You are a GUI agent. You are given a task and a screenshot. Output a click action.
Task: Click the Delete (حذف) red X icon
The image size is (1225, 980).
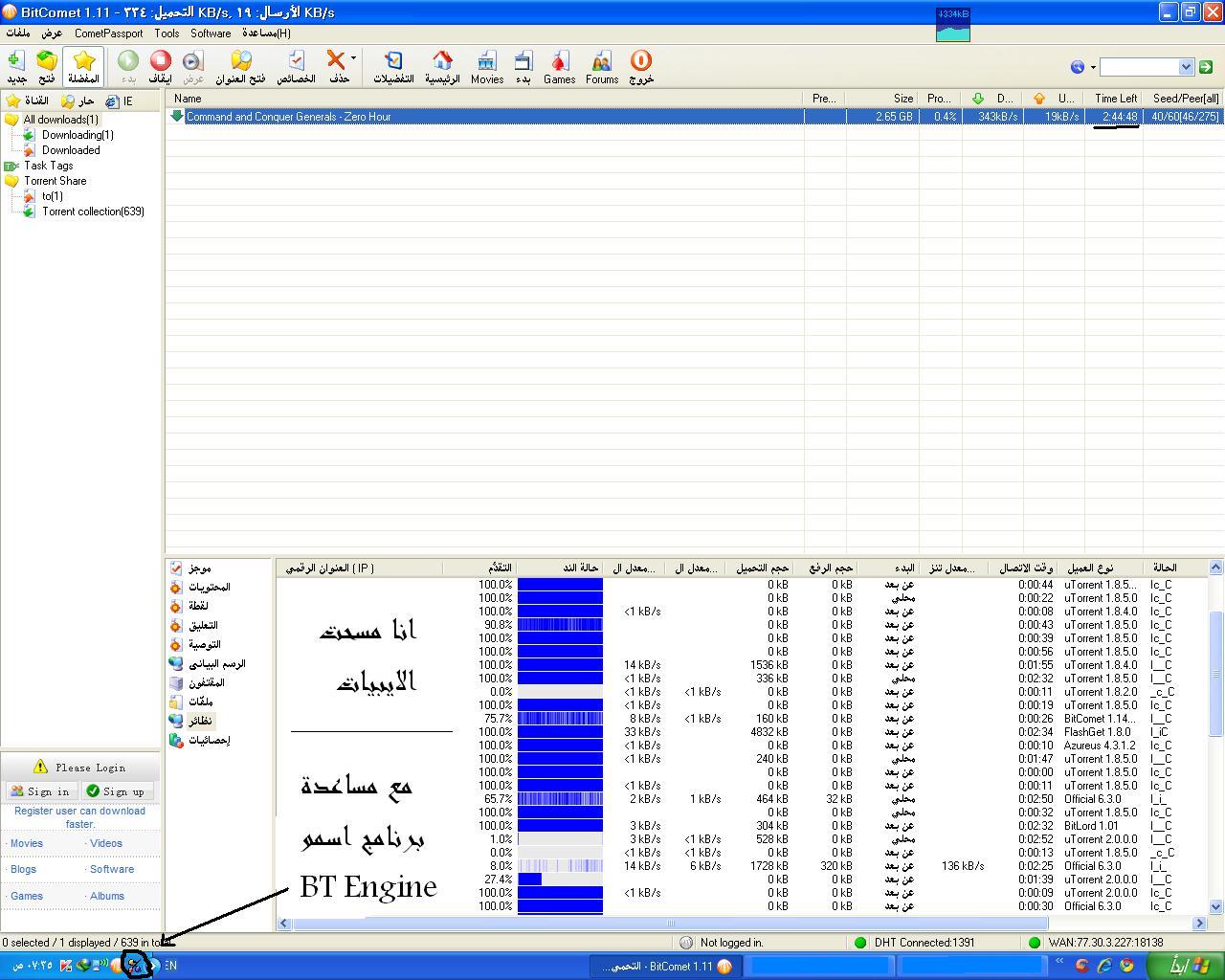pos(336,68)
